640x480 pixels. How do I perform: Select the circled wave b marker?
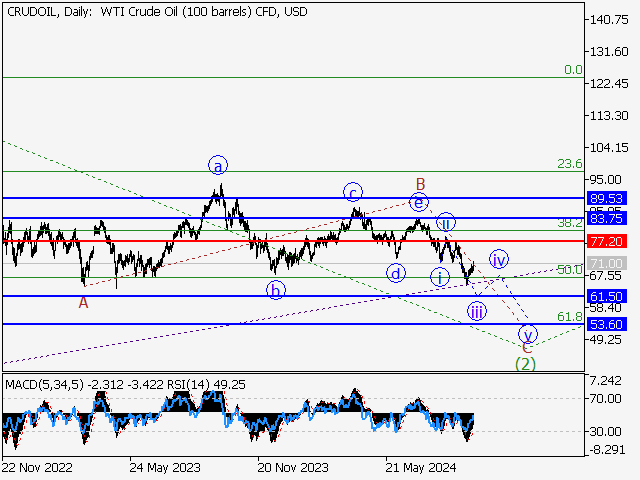(275, 290)
